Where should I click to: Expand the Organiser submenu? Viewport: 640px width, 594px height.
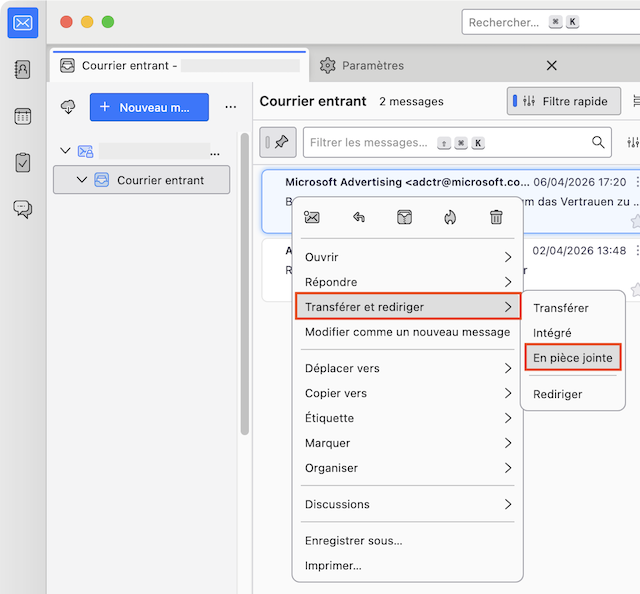point(408,468)
